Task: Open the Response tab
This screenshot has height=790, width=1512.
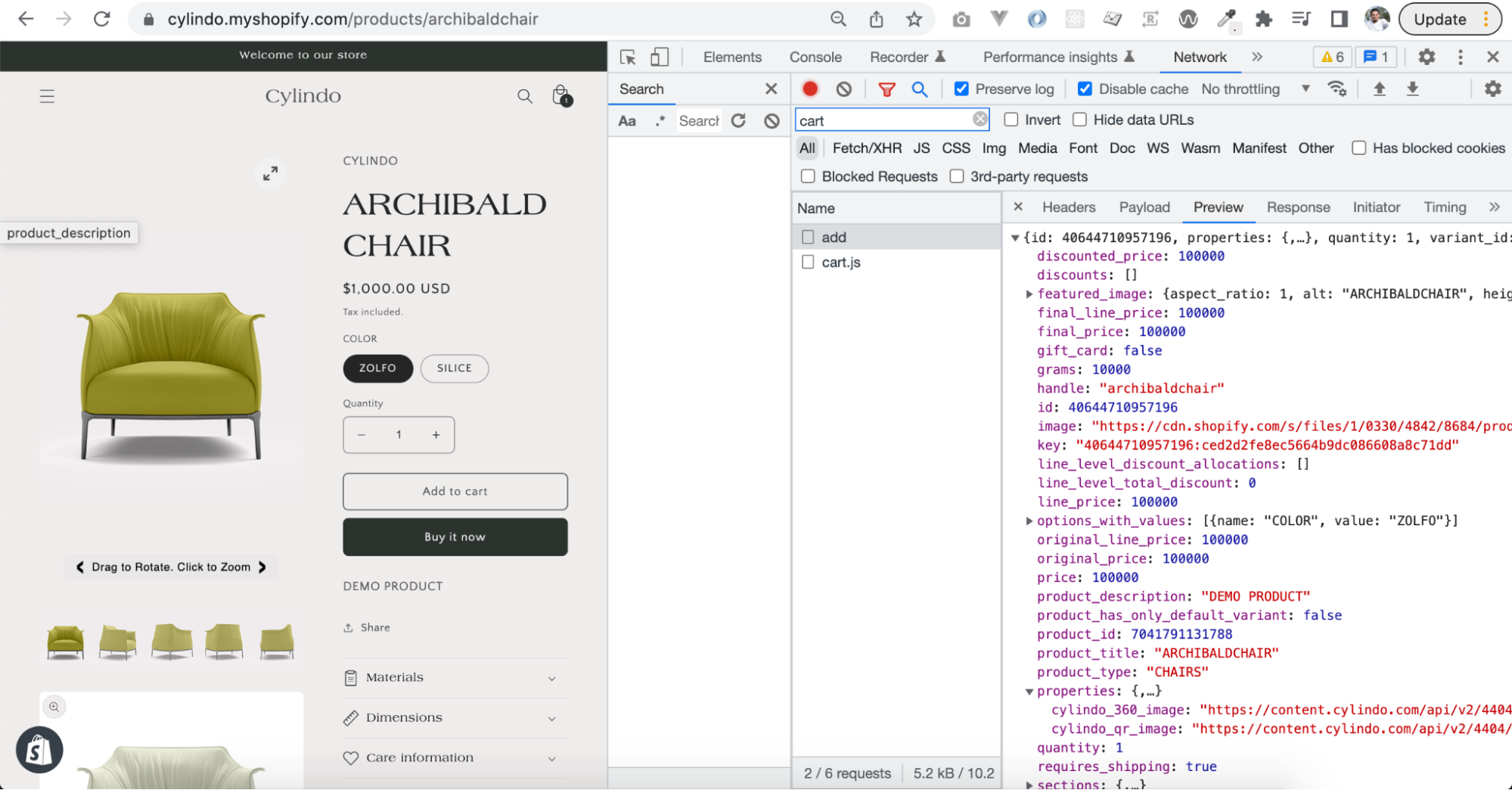Action: coord(1298,207)
